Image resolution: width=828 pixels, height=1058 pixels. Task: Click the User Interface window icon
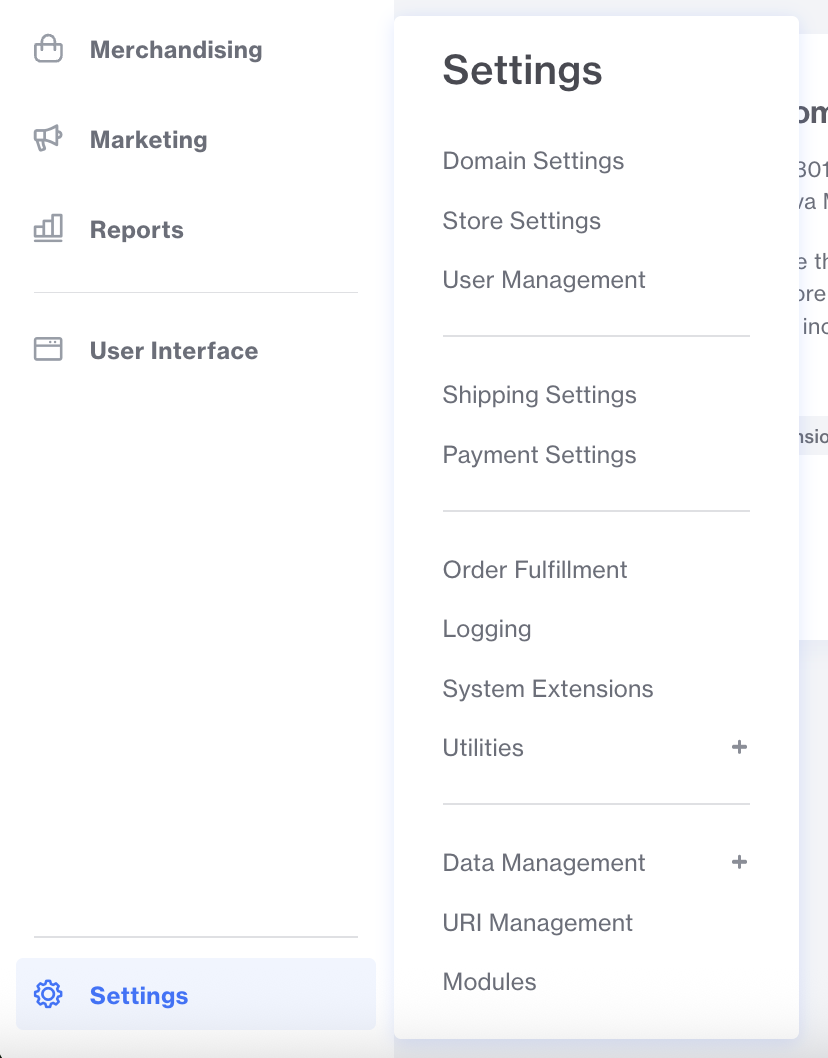click(49, 350)
